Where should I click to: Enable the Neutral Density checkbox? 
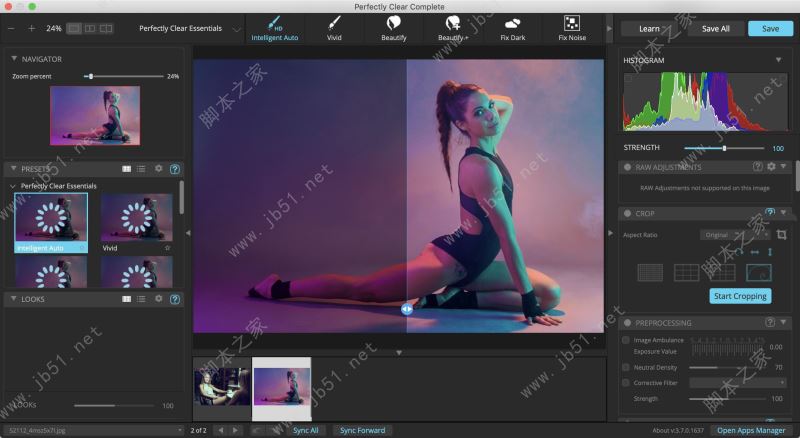[x=626, y=367]
